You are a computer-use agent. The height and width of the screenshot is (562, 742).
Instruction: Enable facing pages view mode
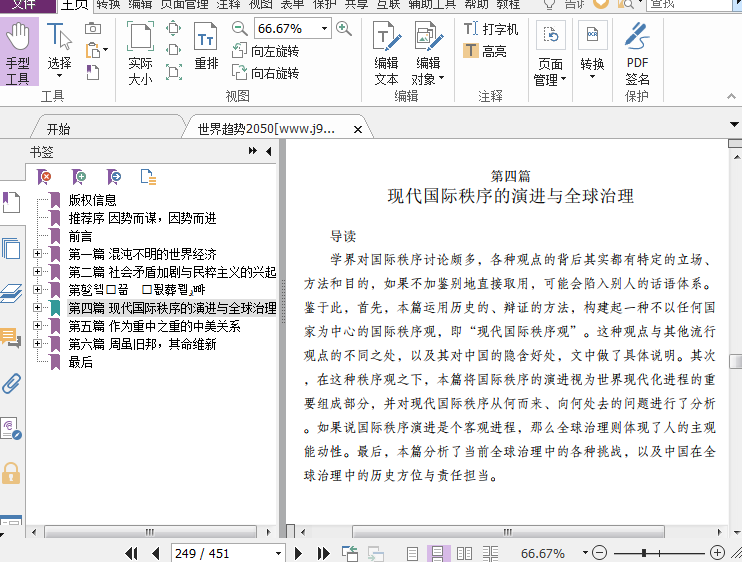464,553
